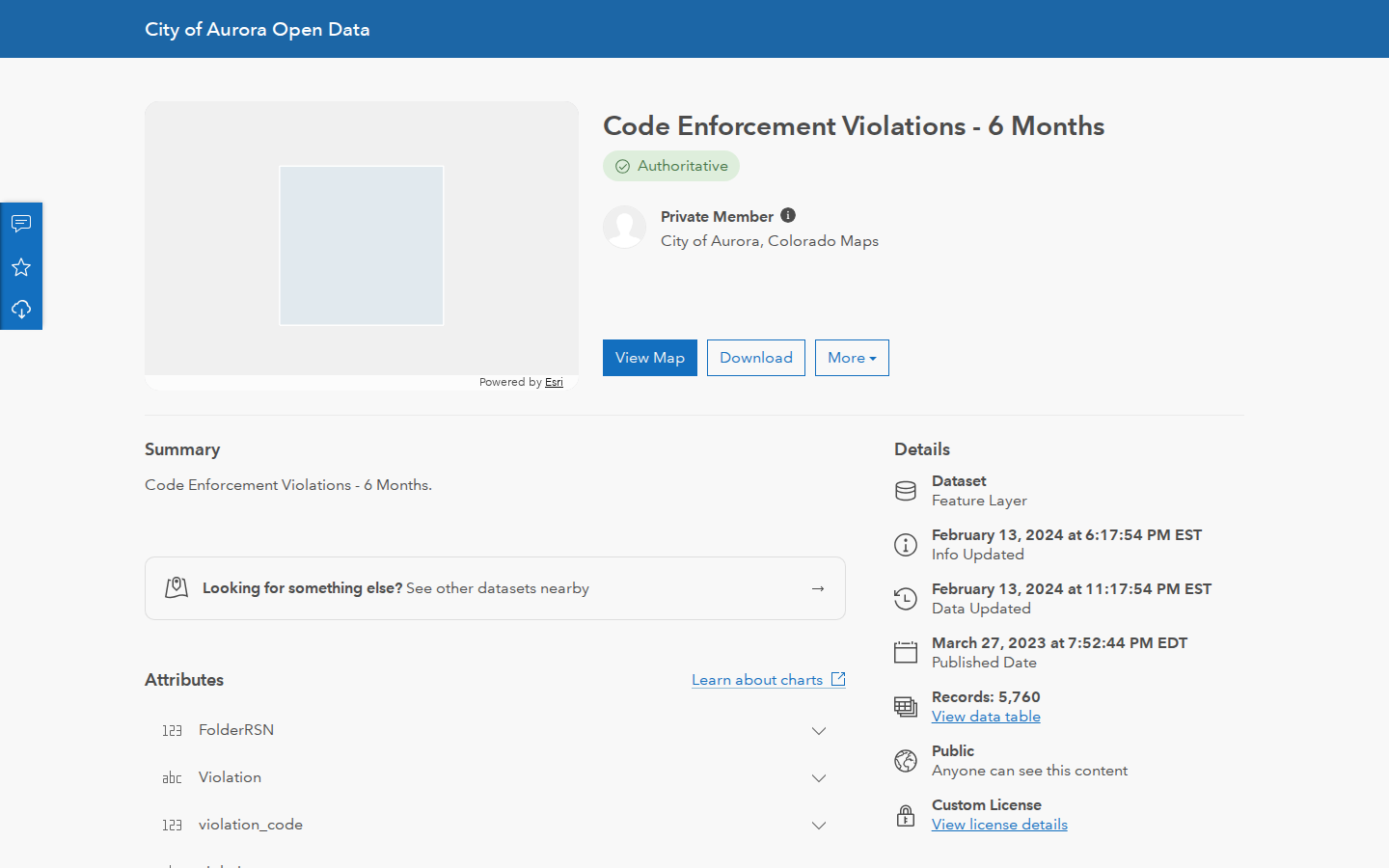Screen dimensions: 1389x868
Task: Open the More dropdown menu
Action: (852, 358)
